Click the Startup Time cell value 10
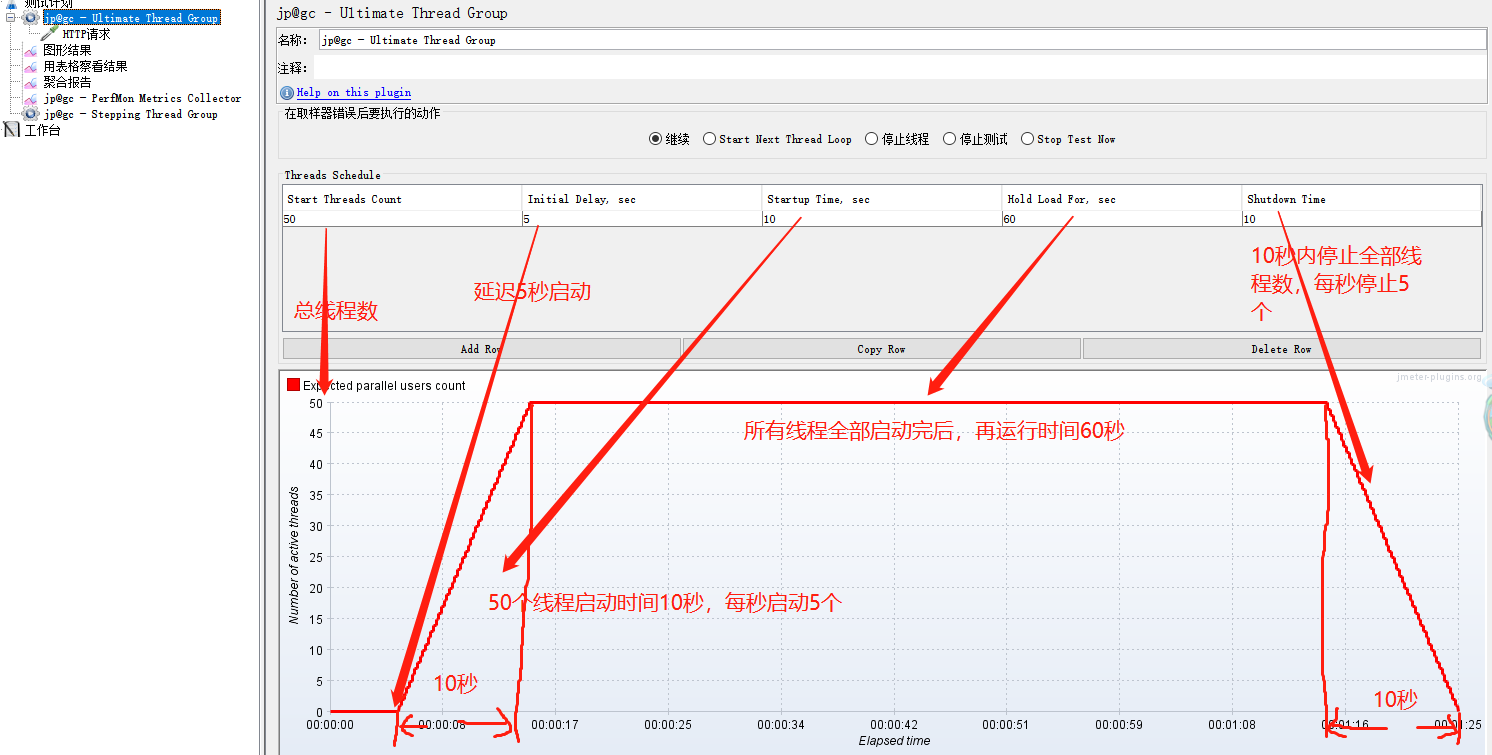This screenshot has width=1492, height=755. (882, 219)
